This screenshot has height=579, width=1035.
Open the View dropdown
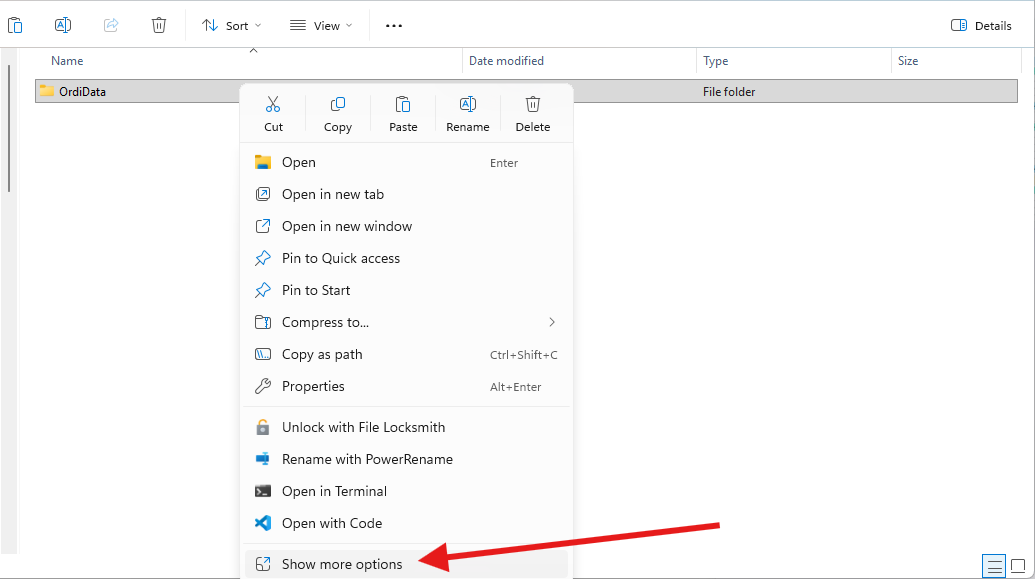pos(321,25)
